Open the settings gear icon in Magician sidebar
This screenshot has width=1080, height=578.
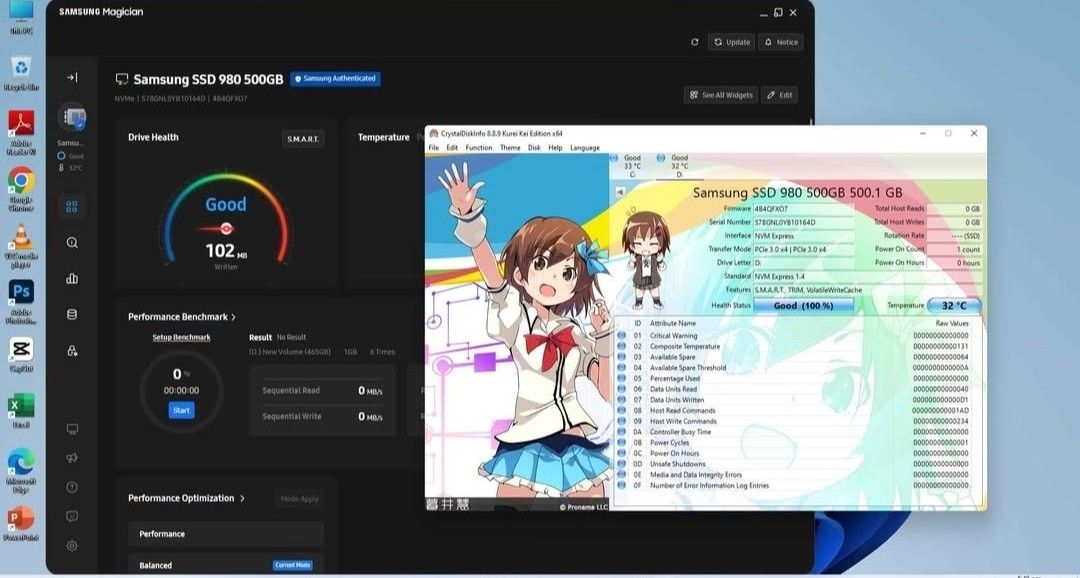[x=72, y=546]
